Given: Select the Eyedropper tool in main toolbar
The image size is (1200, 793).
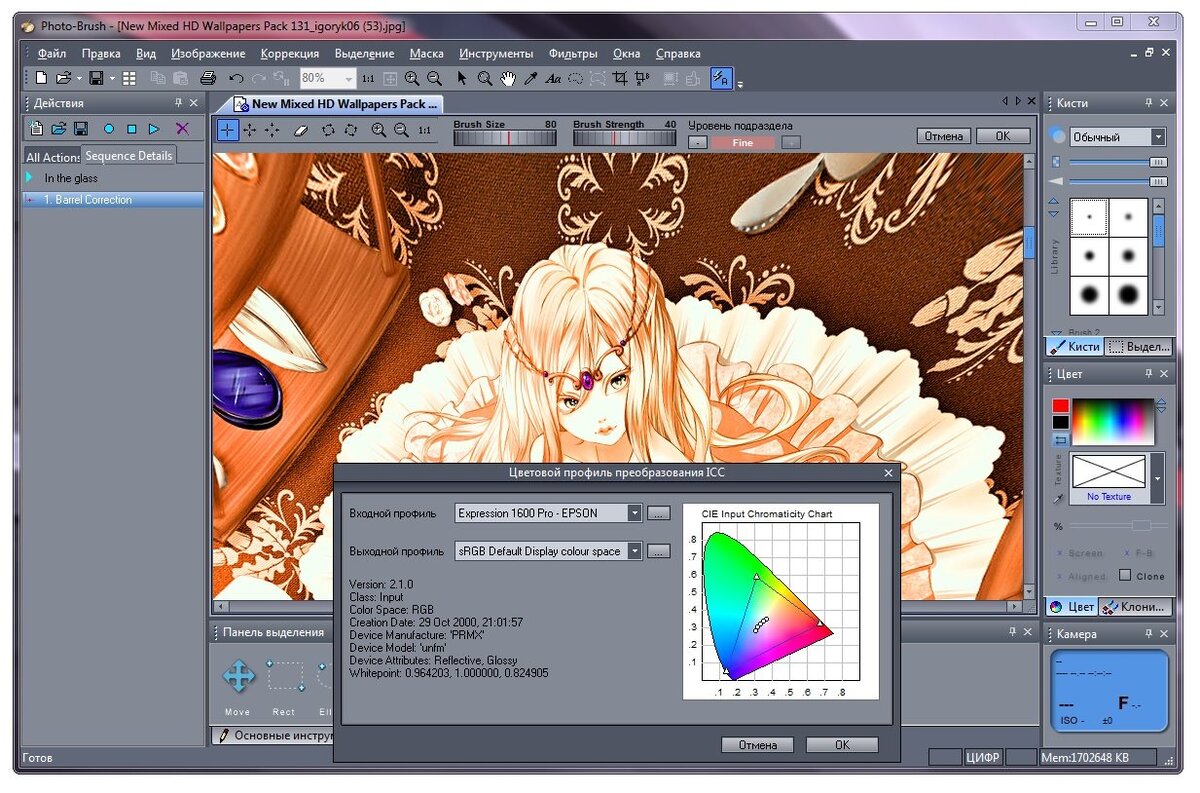Looking at the screenshot, I should pyautogui.click(x=531, y=78).
